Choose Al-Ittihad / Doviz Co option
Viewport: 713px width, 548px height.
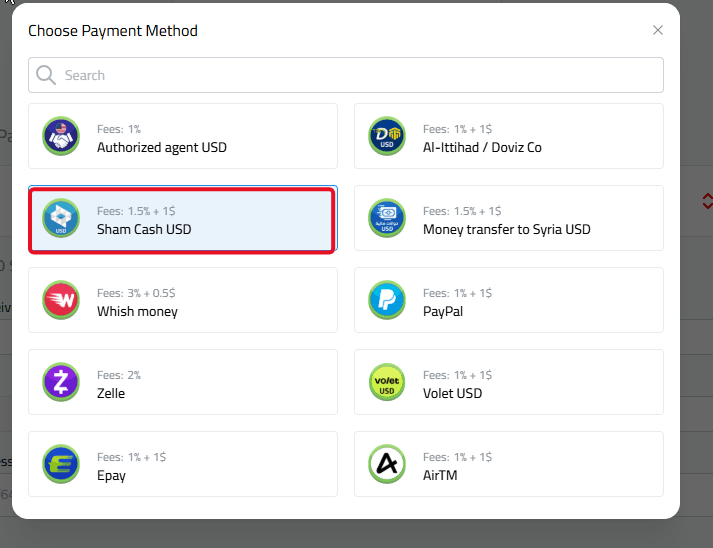[509, 136]
